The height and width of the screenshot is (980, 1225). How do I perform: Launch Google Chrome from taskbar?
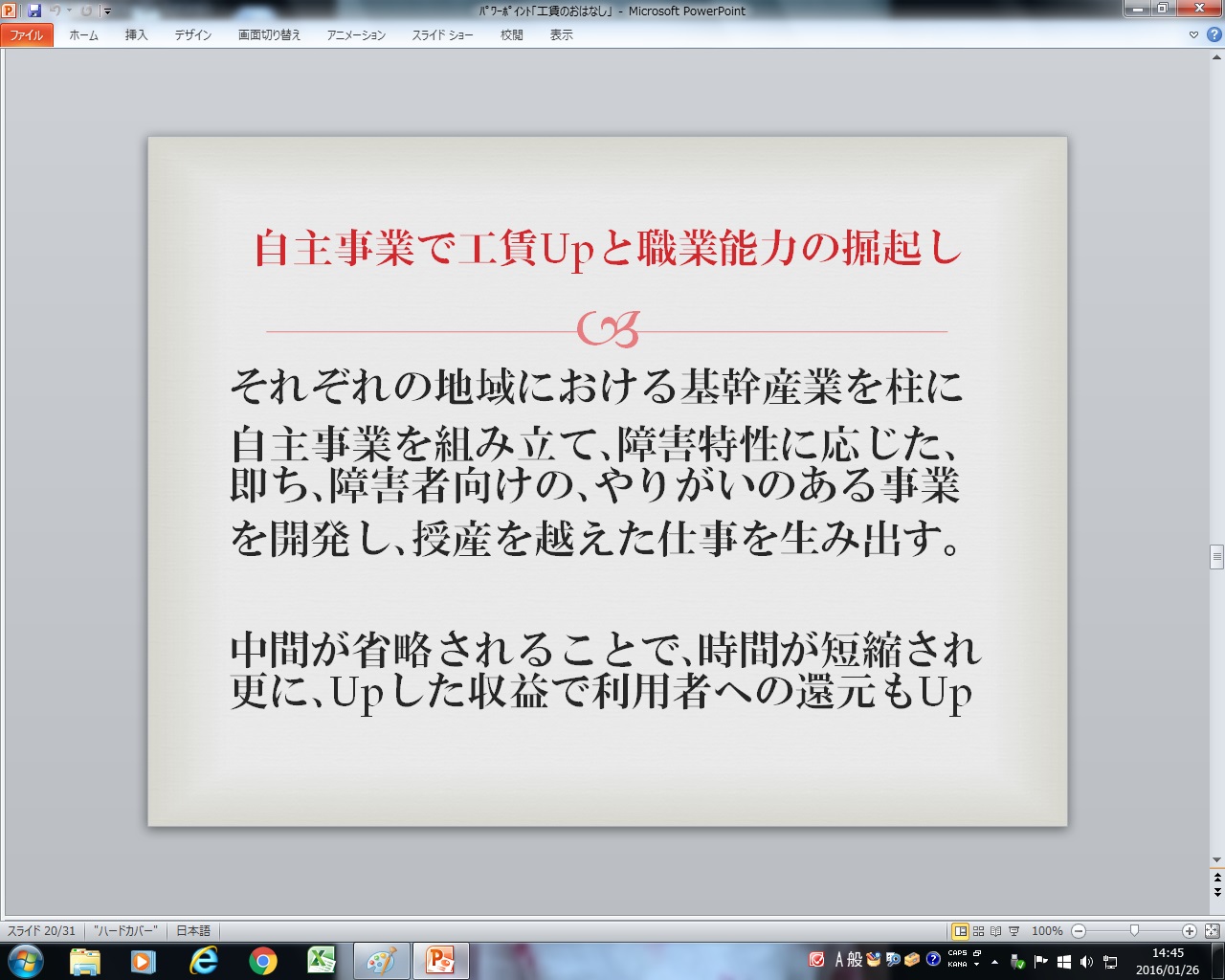pyautogui.click(x=262, y=961)
